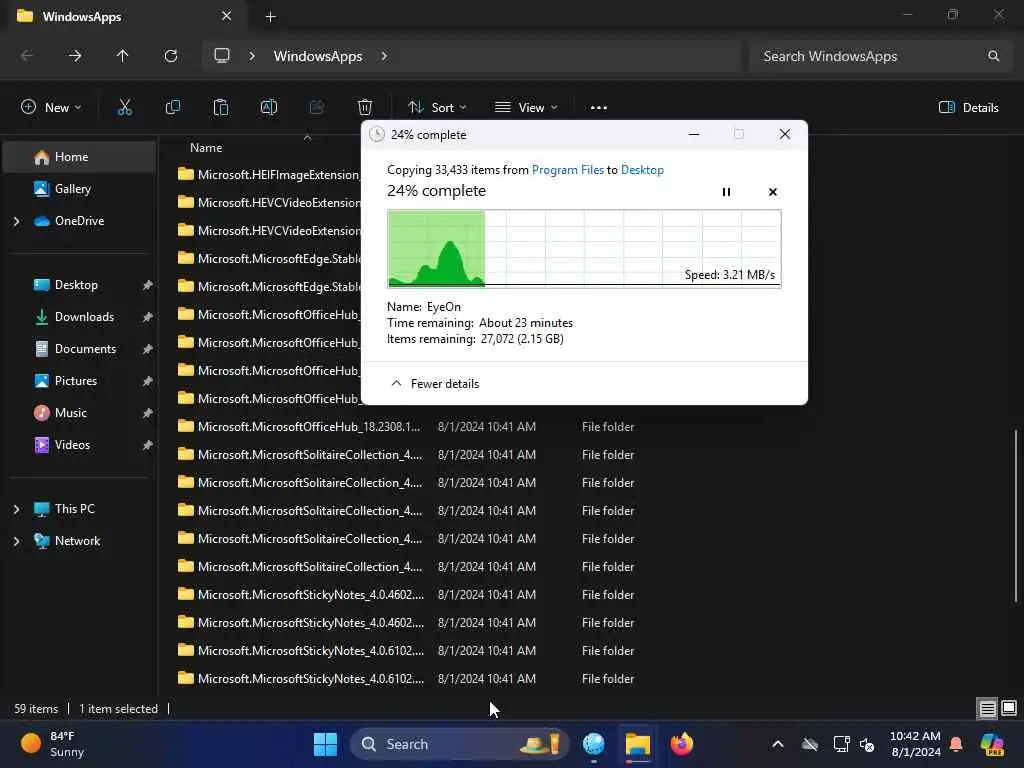Click the network tray icon
Screen dimensions: 1024x768
[x=841, y=744]
